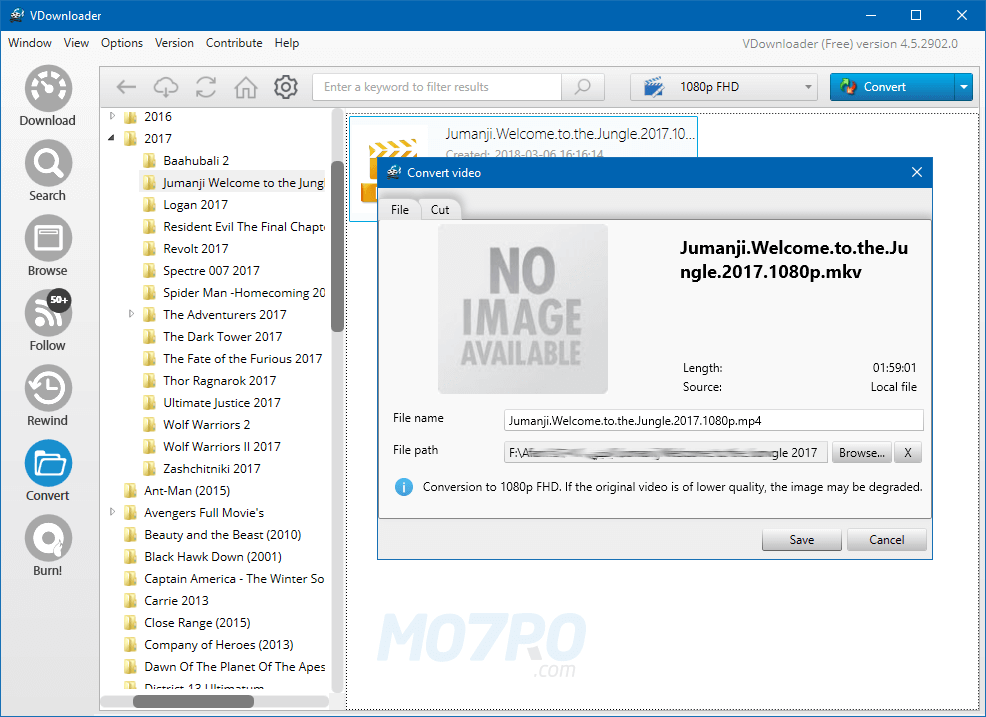
Task: Switch to the Cut tab
Action: coord(440,209)
